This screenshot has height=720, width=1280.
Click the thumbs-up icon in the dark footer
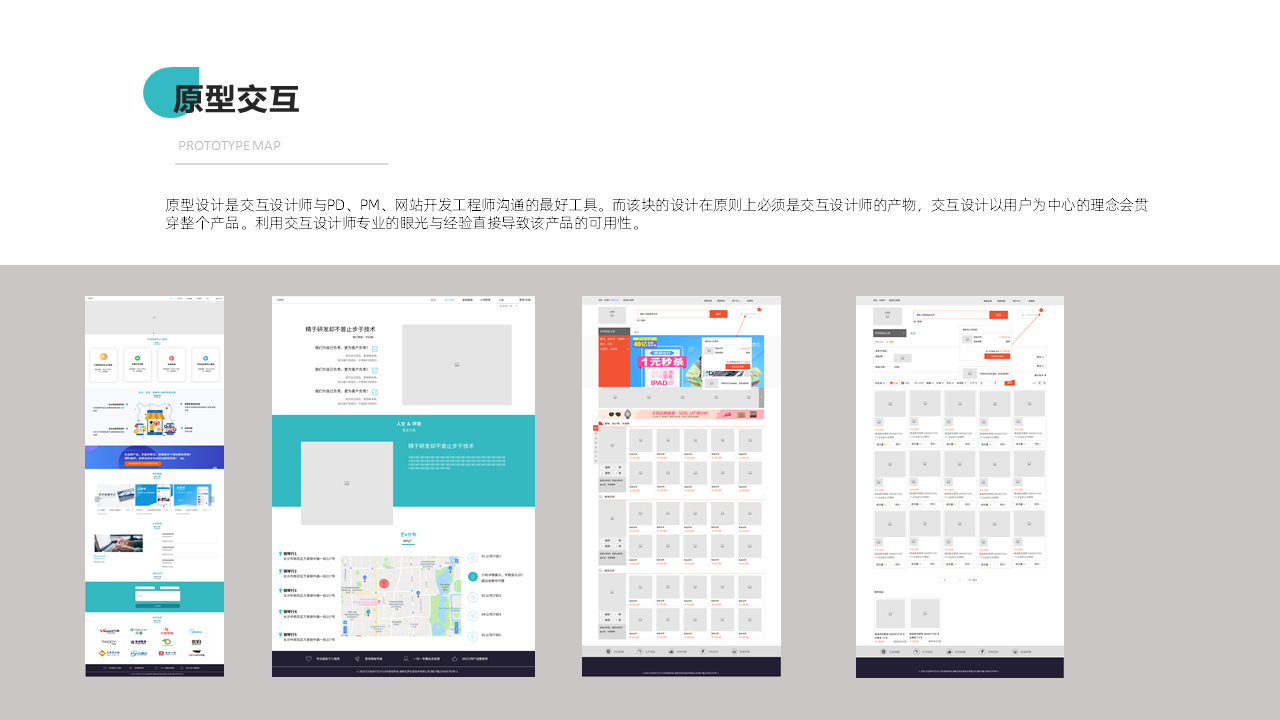point(455,659)
